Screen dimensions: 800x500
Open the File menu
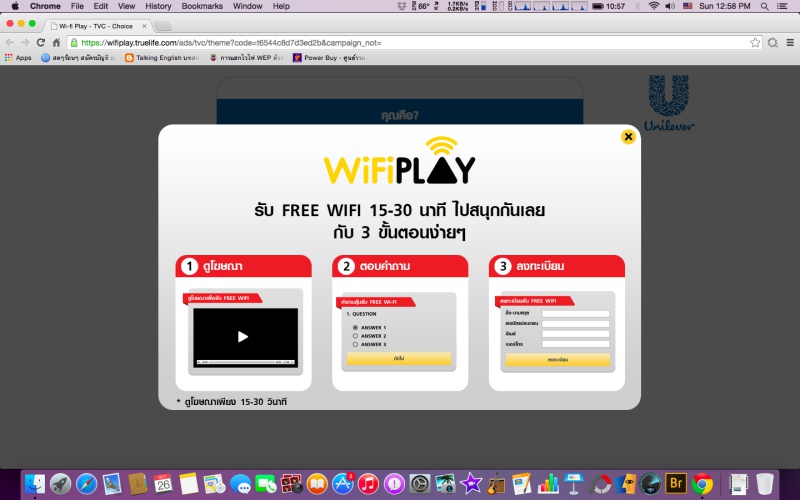(77, 6)
